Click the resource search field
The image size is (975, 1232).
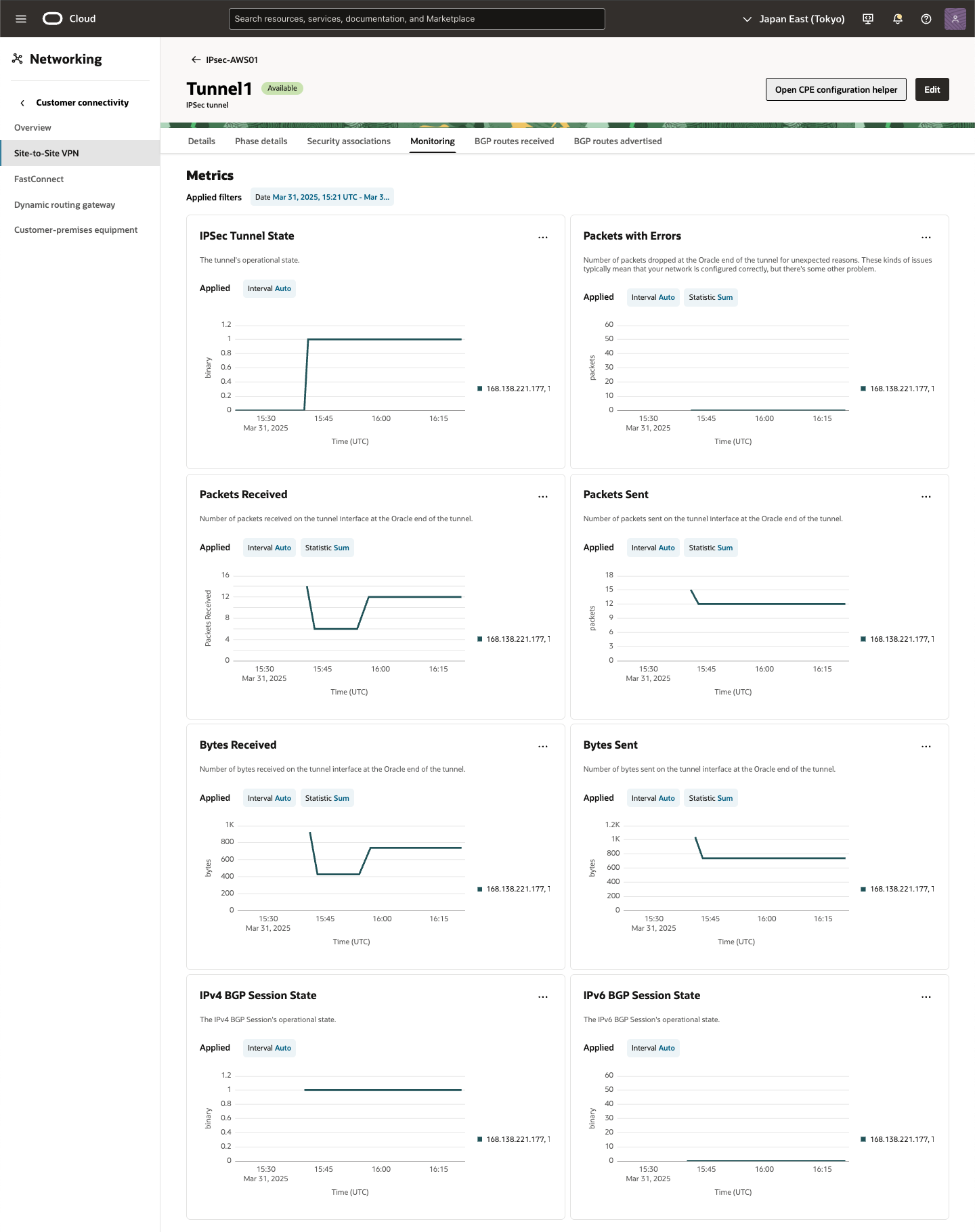click(x=416, y=19)
